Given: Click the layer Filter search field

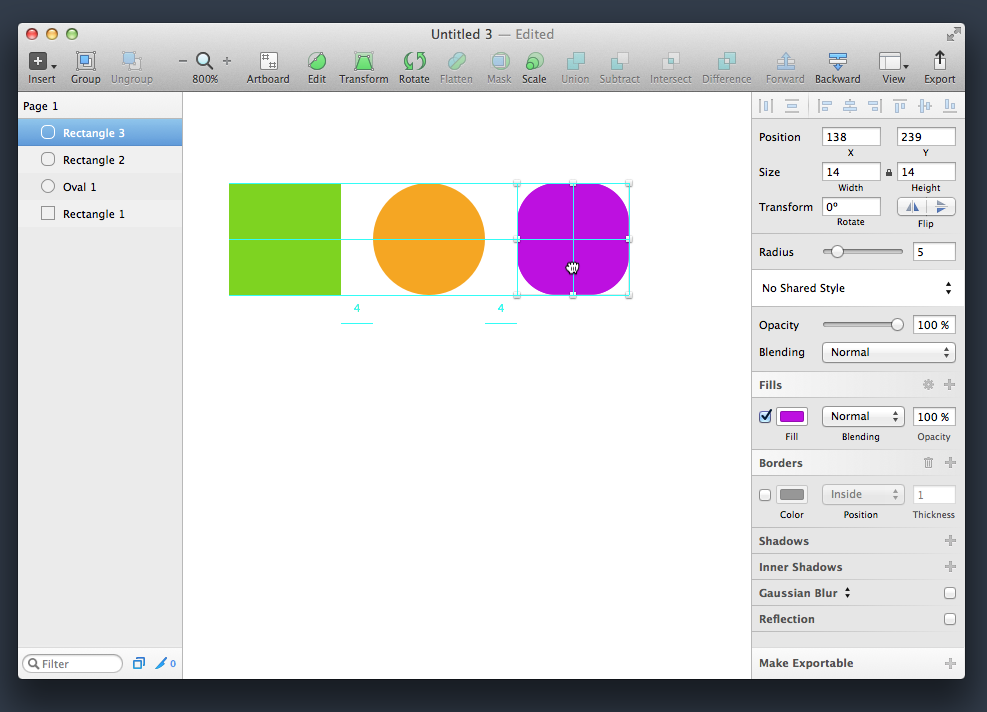Looking at the screenshot, I should click(x=71, y=663).
